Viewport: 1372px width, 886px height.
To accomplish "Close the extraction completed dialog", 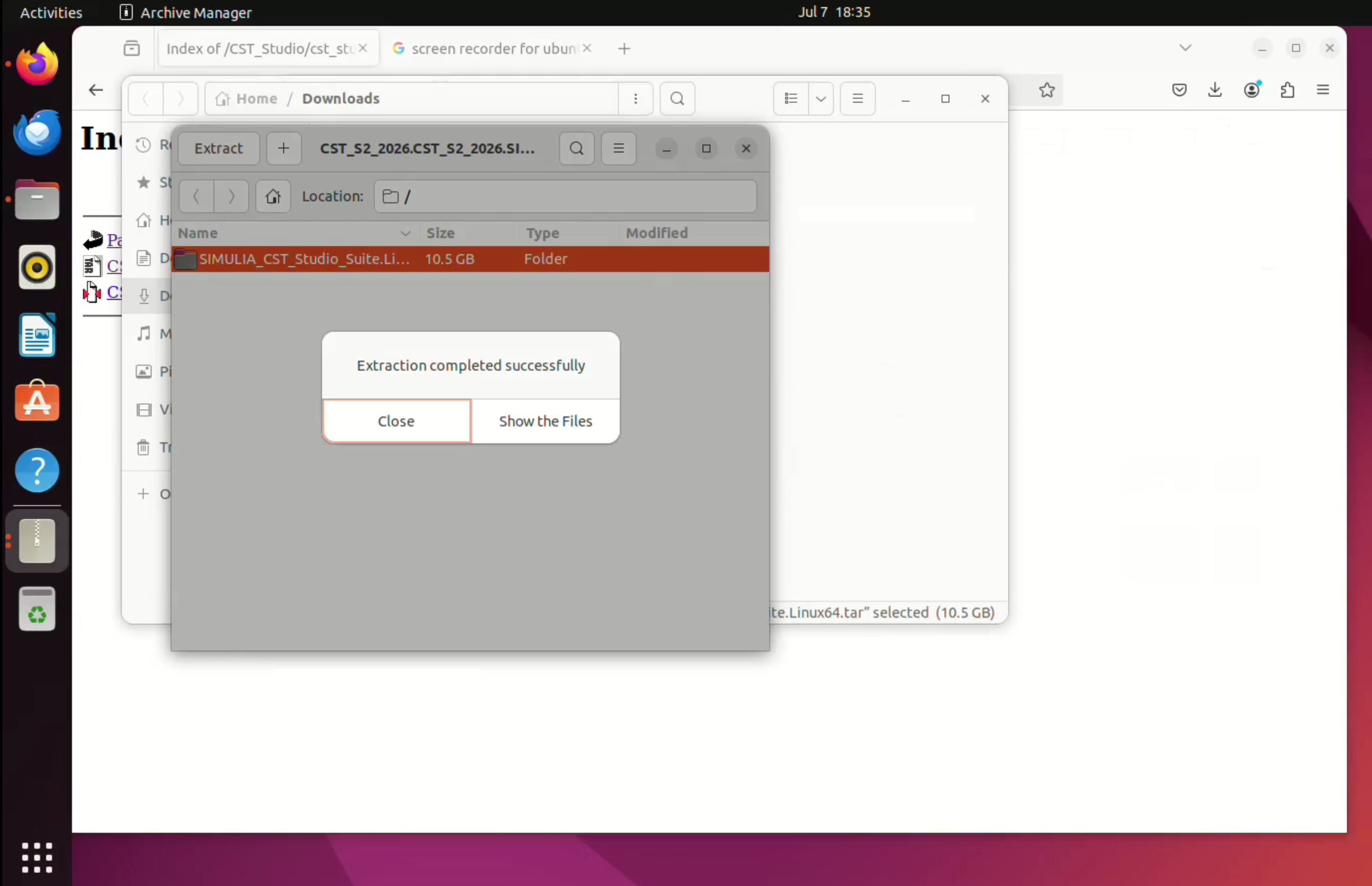I will point(396,421).
